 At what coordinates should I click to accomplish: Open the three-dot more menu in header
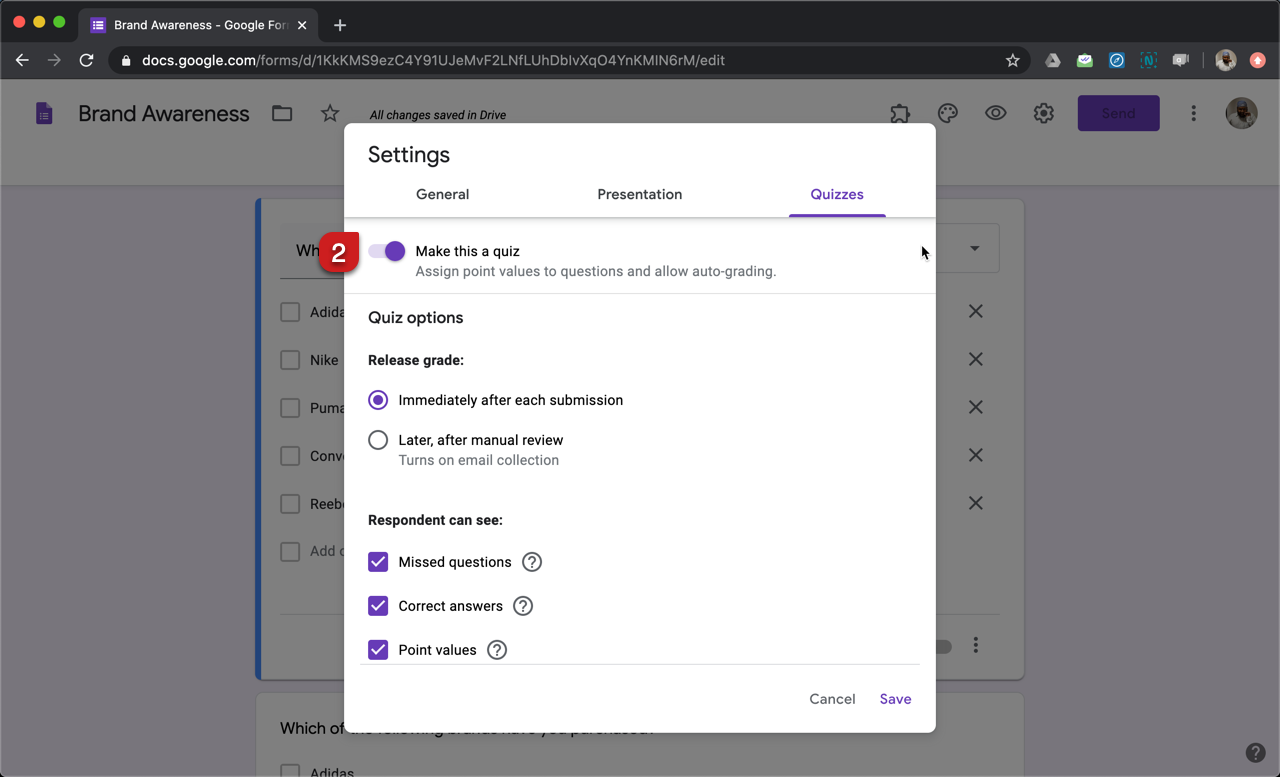click(x=1193, y=114)
